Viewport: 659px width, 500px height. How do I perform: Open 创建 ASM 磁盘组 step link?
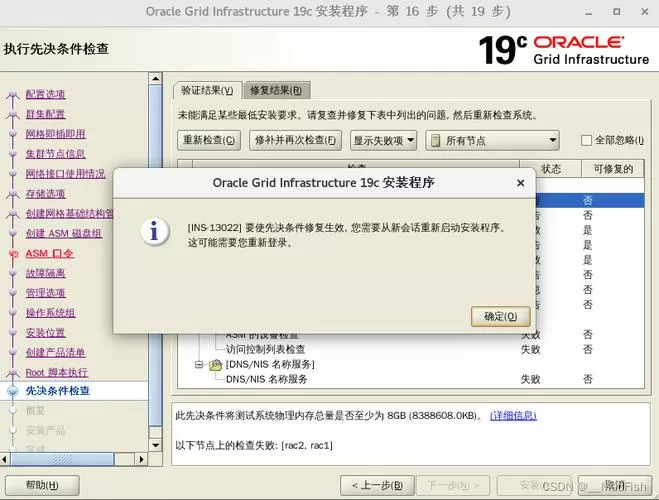(x=63, y=233)
